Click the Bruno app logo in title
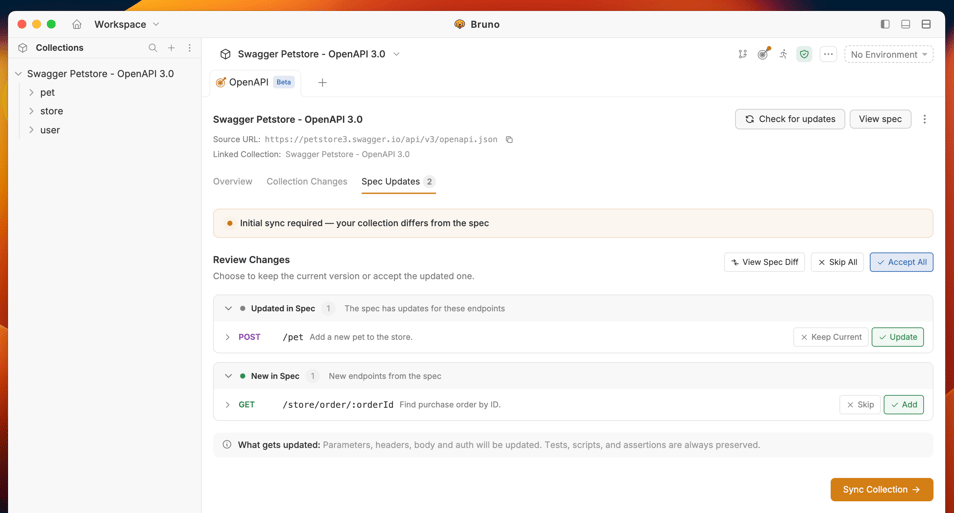The height and width of the screenshot is (513, 954). pos(459,24)
